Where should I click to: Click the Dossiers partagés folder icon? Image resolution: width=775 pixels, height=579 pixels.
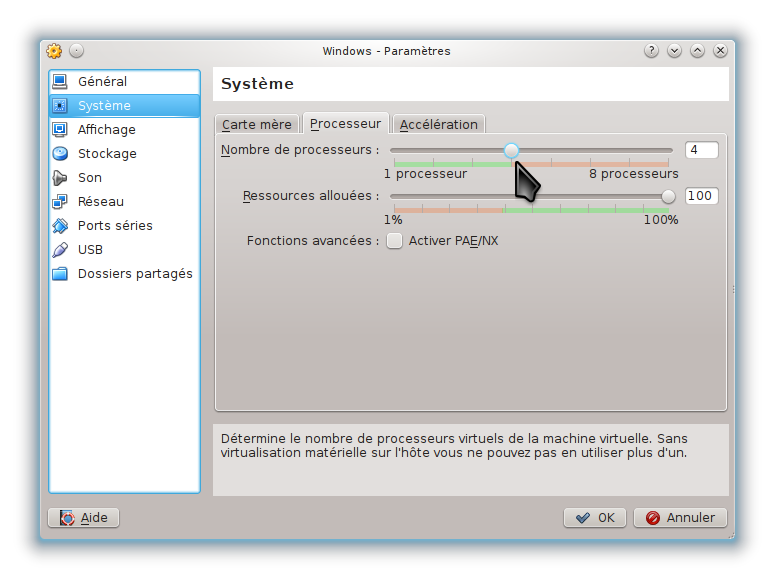pyautogui.click(x=60, y=273)
